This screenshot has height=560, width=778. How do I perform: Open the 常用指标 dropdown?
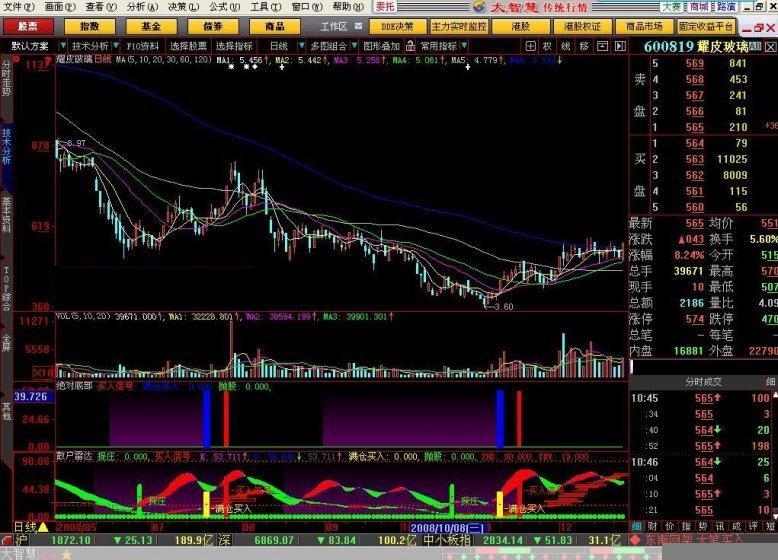440,46
